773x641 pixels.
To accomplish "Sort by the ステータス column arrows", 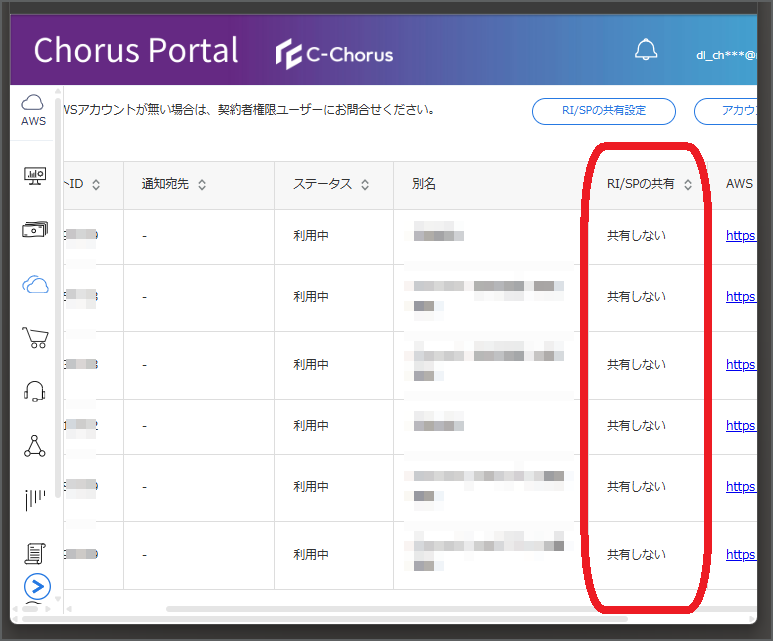I will click(x=365, y=185).
